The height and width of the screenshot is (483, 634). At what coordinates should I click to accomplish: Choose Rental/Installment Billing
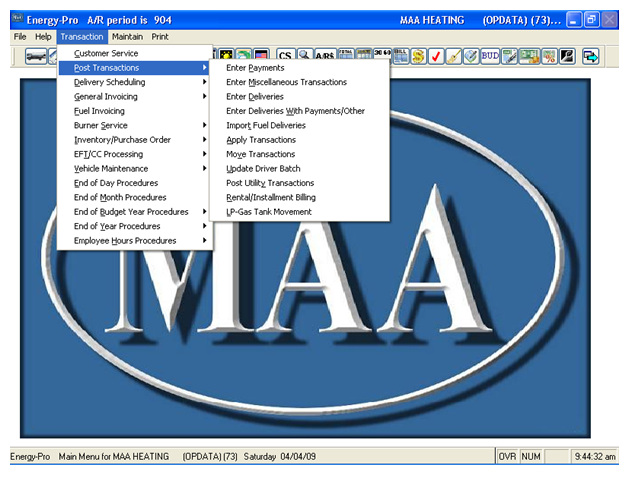click(x=300, y=198)
